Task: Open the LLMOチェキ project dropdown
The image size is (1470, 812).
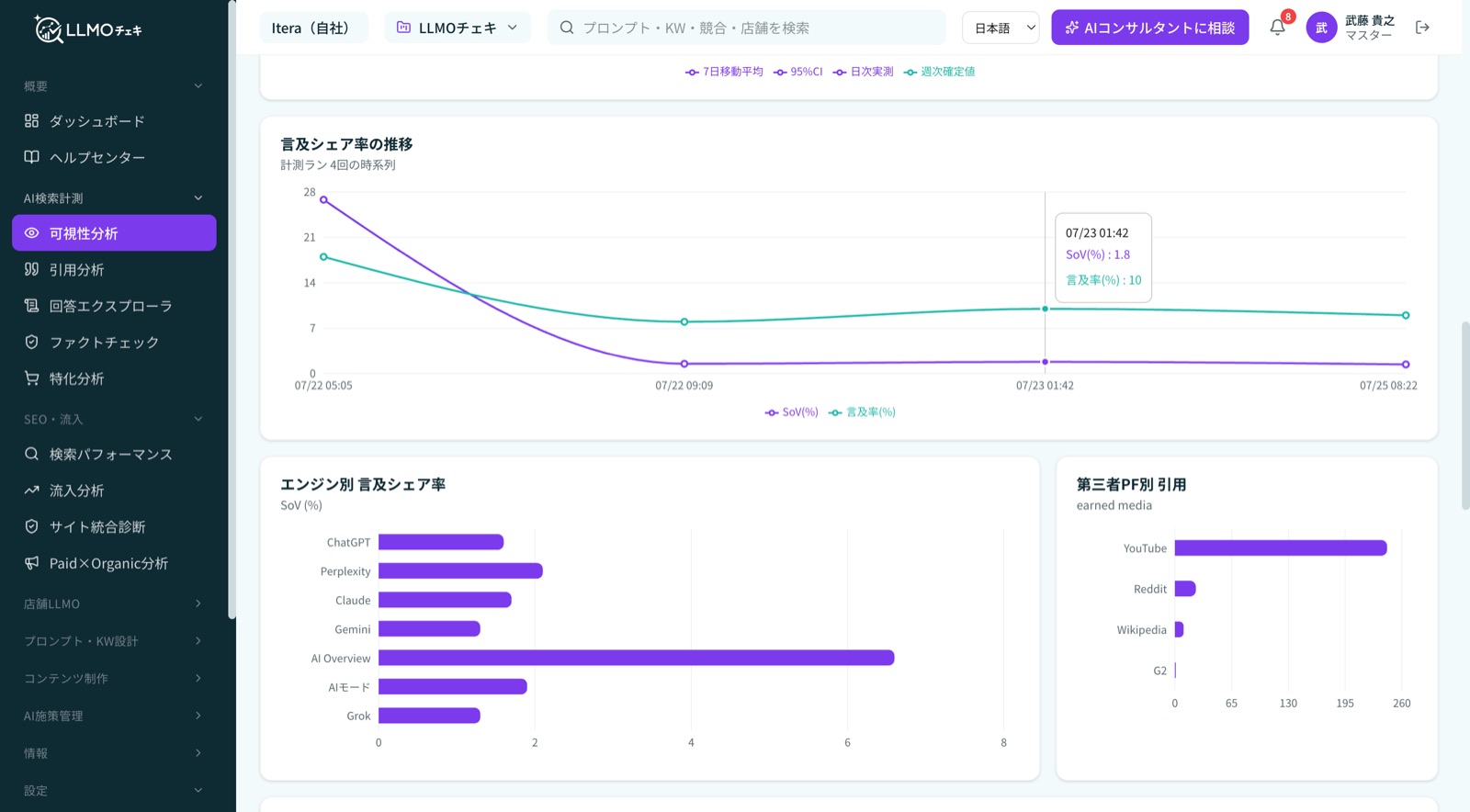Action: [x=458, y=28]
